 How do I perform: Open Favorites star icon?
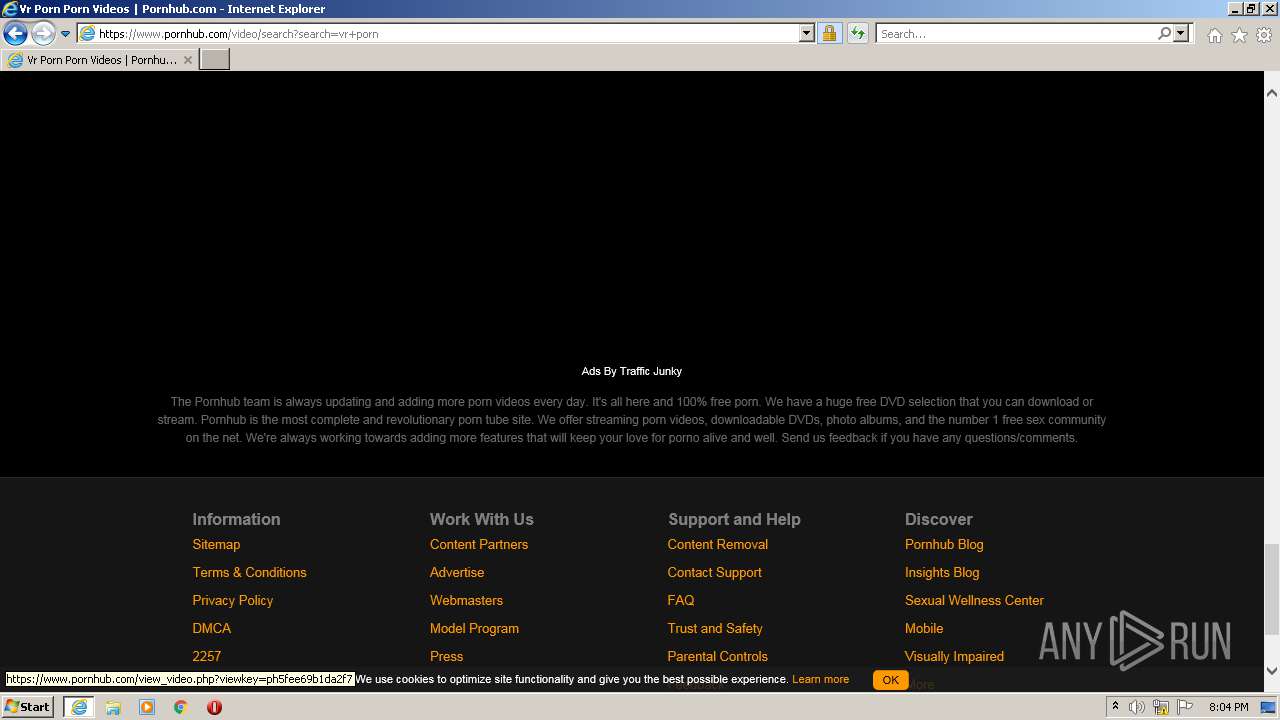[1239, 35]
